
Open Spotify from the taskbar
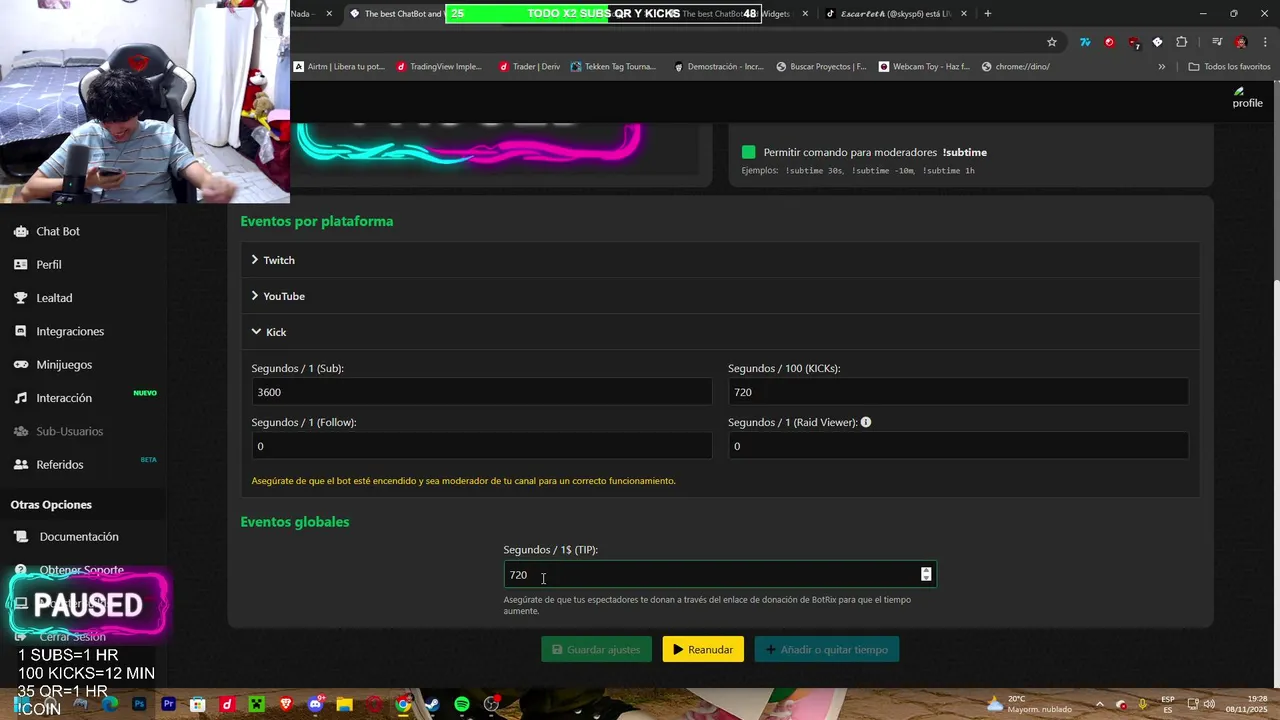pyautogui.click(x=462, y=704)
